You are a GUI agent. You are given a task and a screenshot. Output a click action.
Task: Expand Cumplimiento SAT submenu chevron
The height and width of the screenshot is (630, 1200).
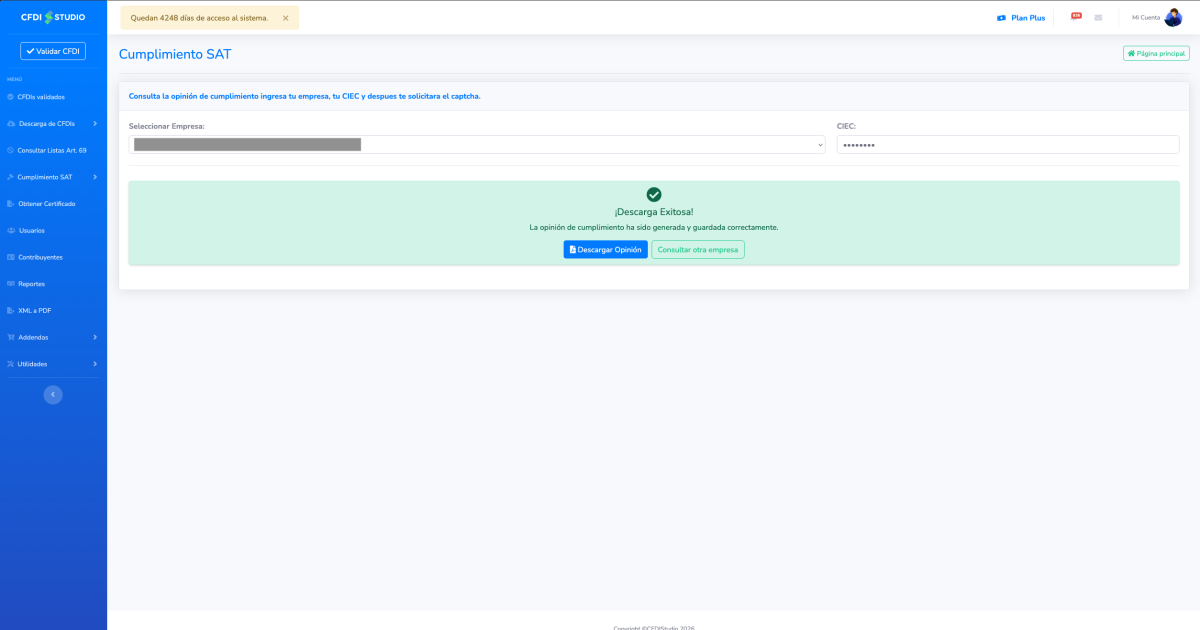[95, 177]
